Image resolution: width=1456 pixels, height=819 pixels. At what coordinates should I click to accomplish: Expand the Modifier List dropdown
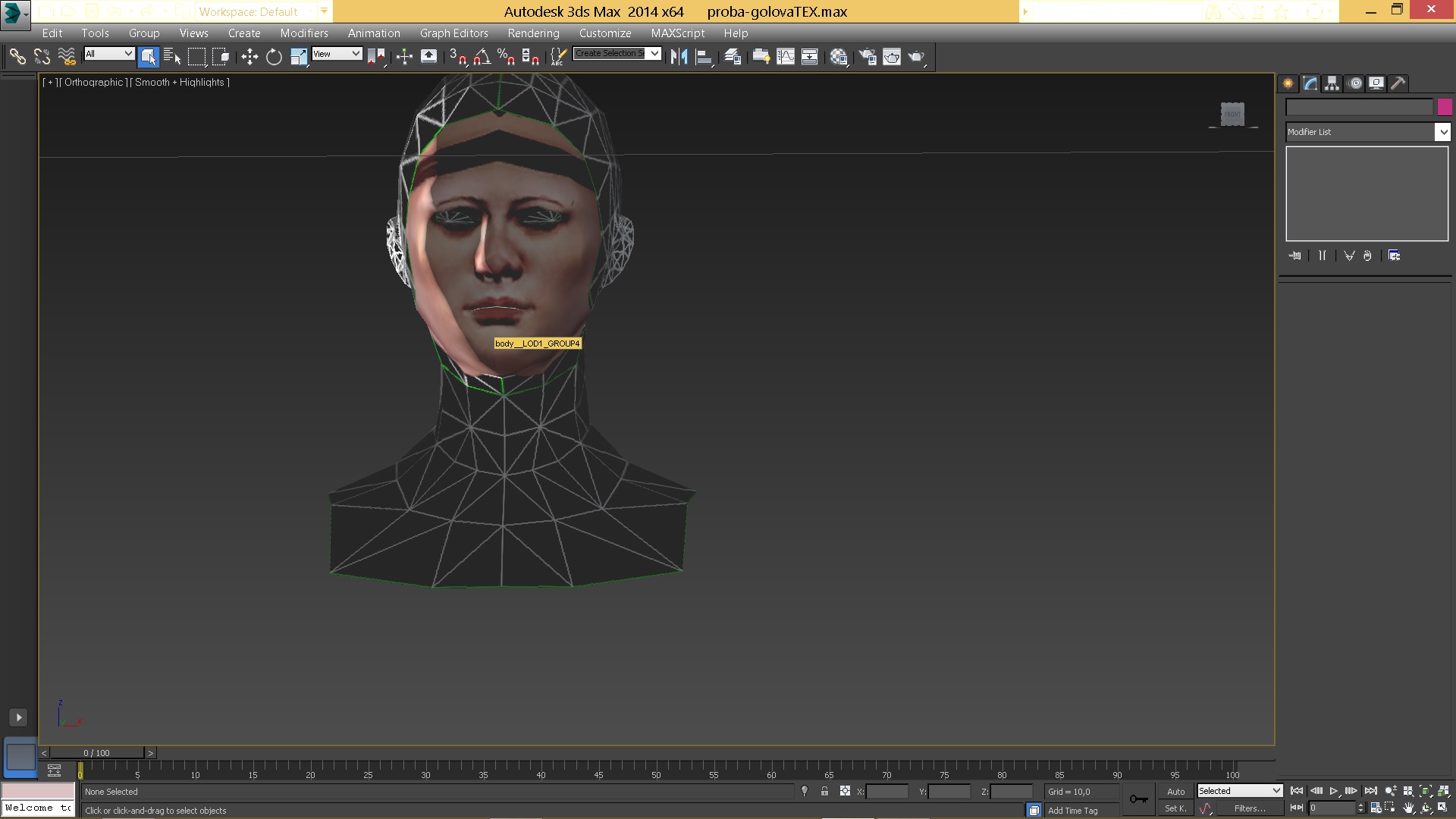coord(1442,132)
